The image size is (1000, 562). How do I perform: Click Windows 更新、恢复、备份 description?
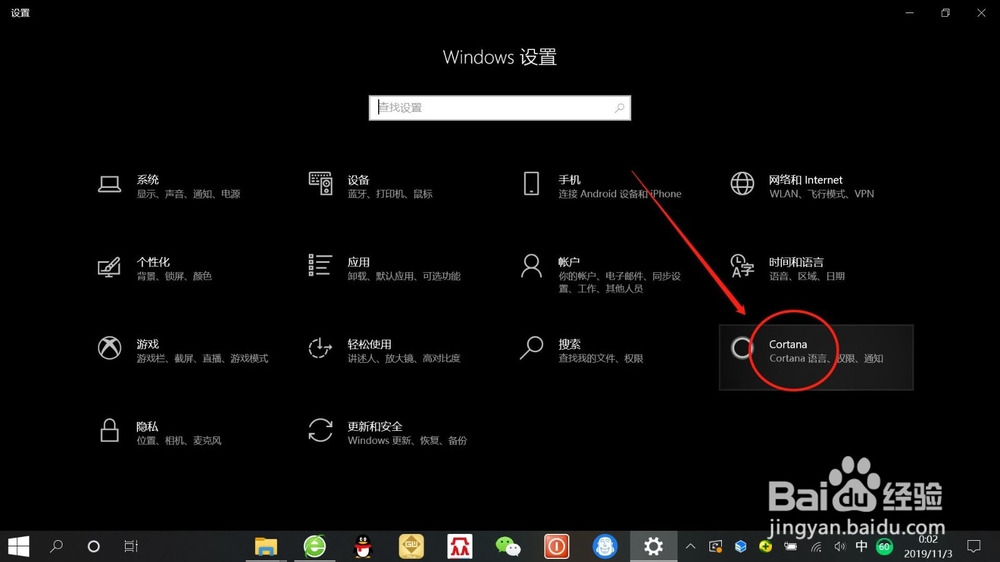pos(407,441)
